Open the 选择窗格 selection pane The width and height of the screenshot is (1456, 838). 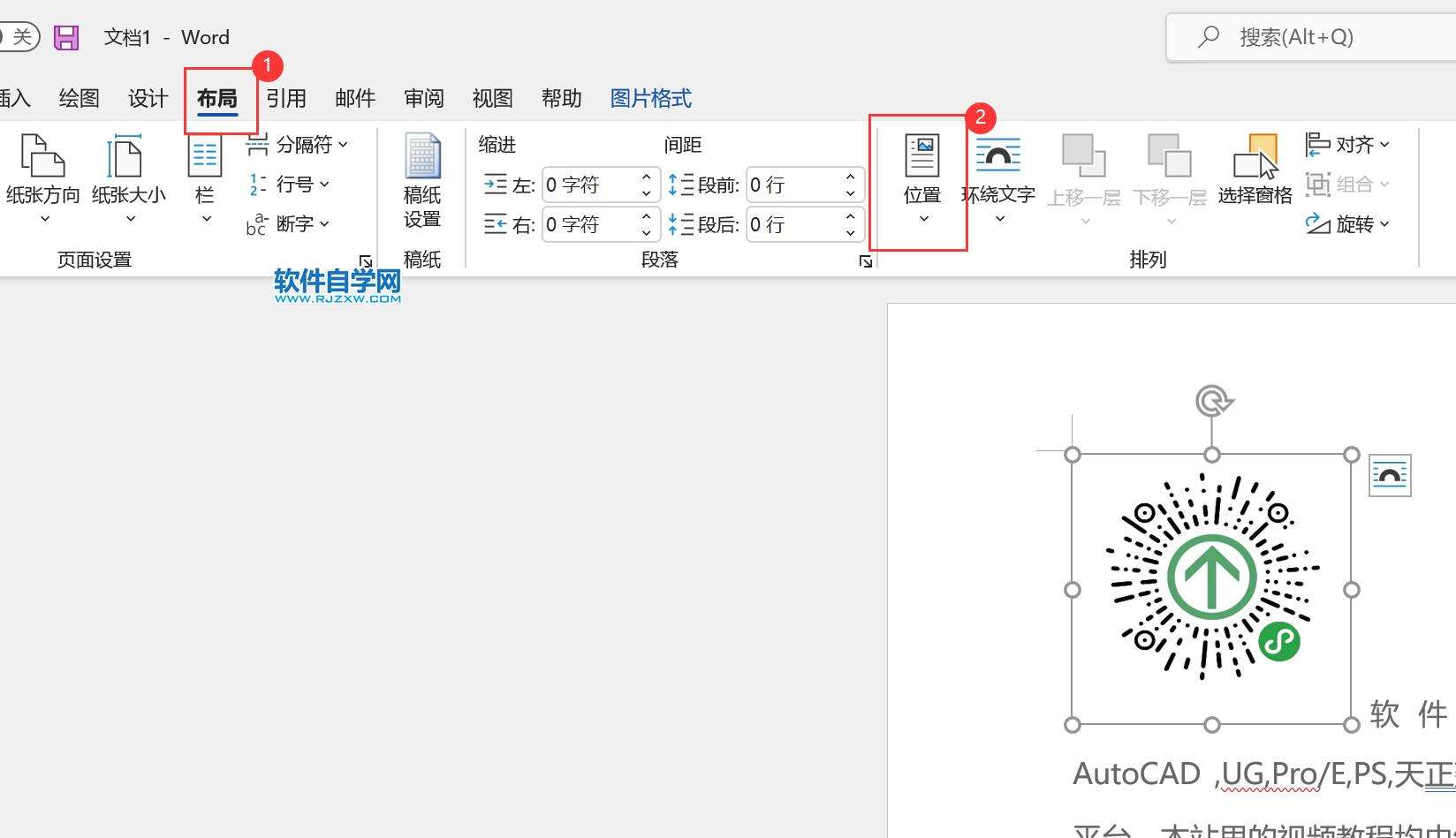coord(1255,170)
